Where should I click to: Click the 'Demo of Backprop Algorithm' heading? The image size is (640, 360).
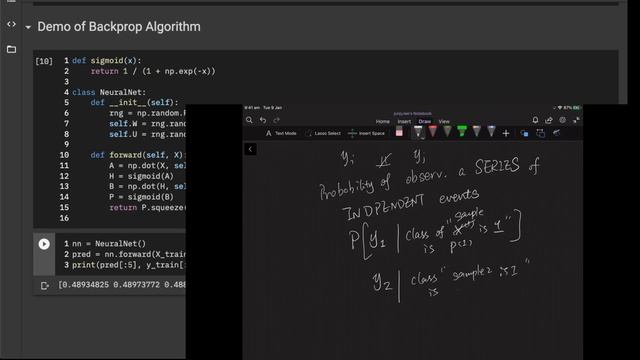(x=119, y=27)
